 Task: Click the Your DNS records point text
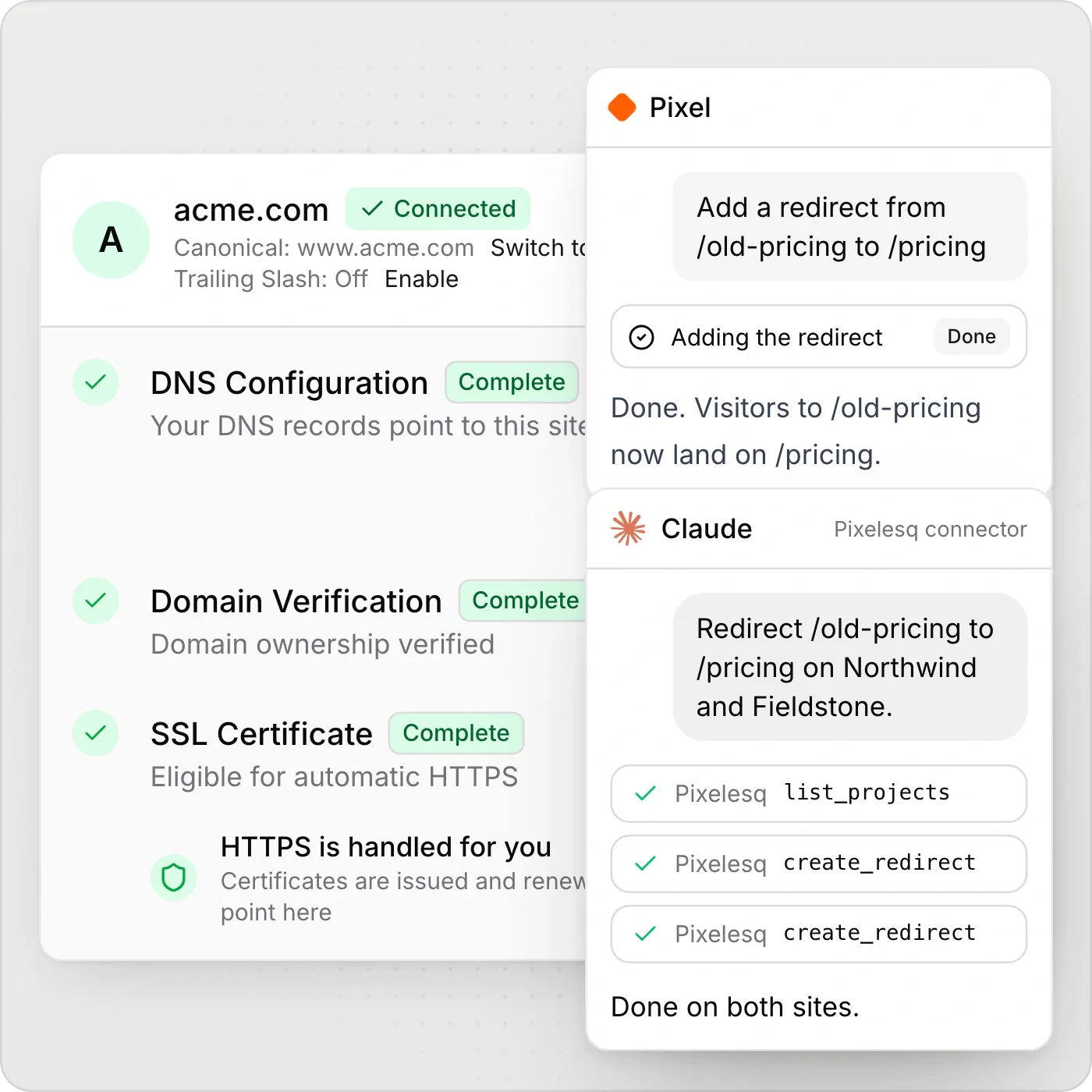coord(368,426)
